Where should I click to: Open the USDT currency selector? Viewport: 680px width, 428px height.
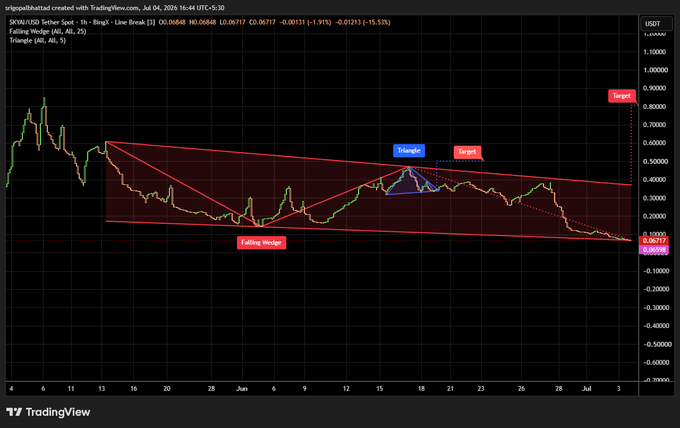pyautogui.click(x=656, y=24)
